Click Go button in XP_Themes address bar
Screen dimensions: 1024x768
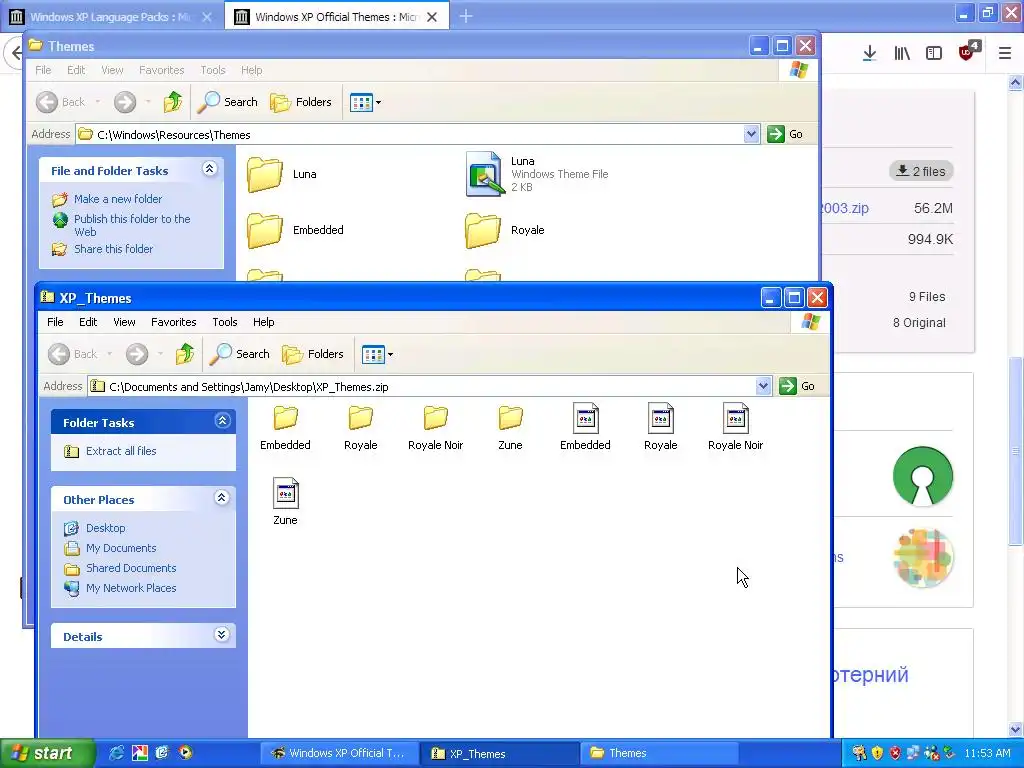(797, 386)
